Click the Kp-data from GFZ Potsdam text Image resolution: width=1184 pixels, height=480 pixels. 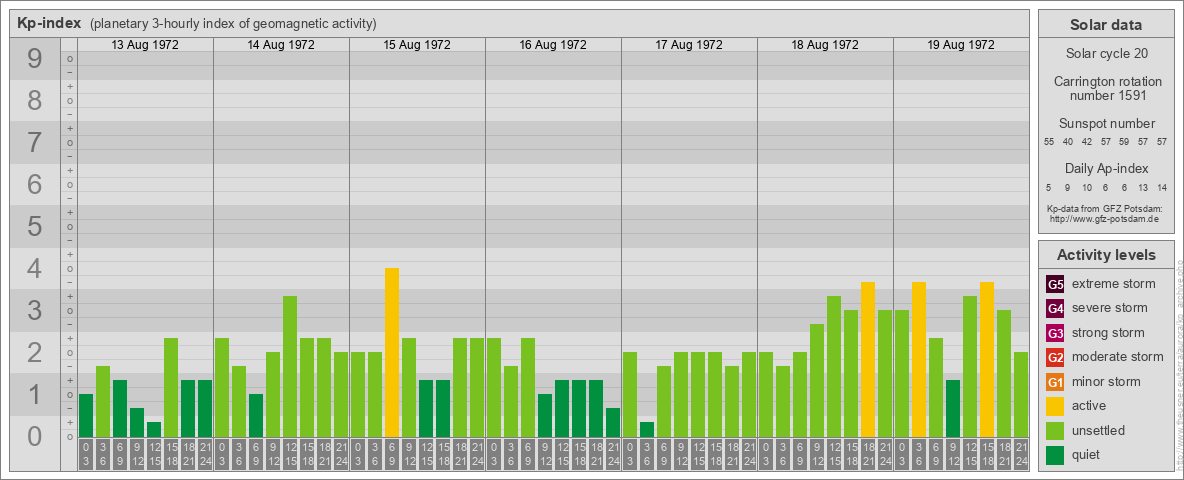click(x=1104, y=208)
